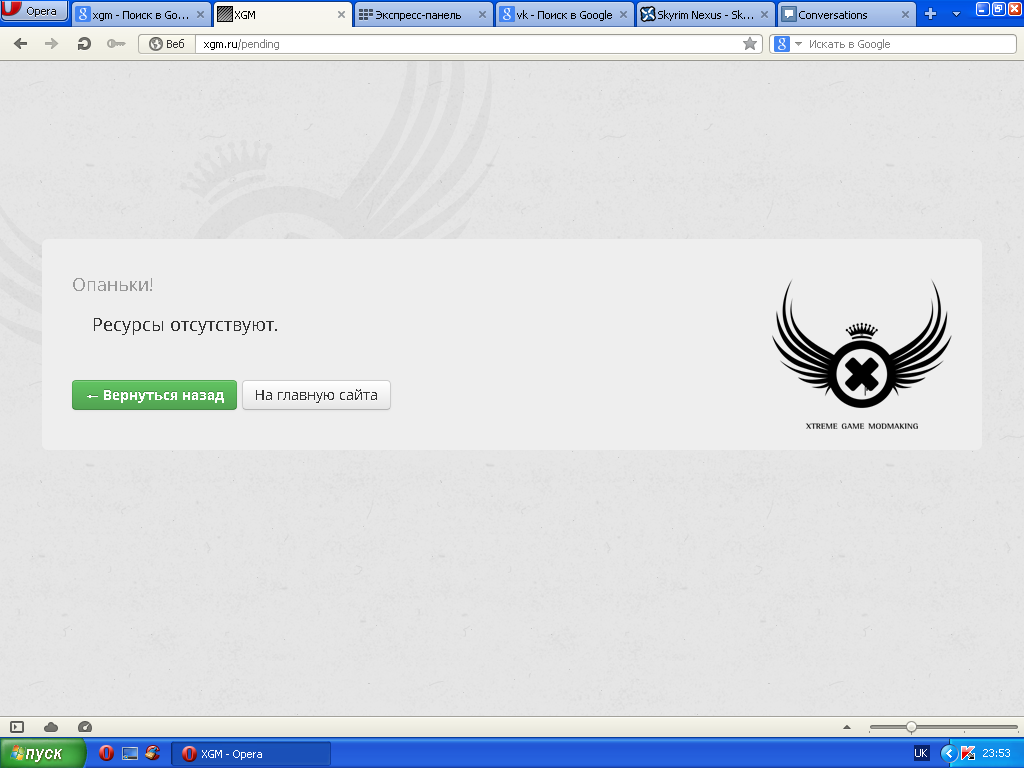This screenshot has height=768, width=1024.
Task: Open the 23:53 system clock
Action: point(997,754)
